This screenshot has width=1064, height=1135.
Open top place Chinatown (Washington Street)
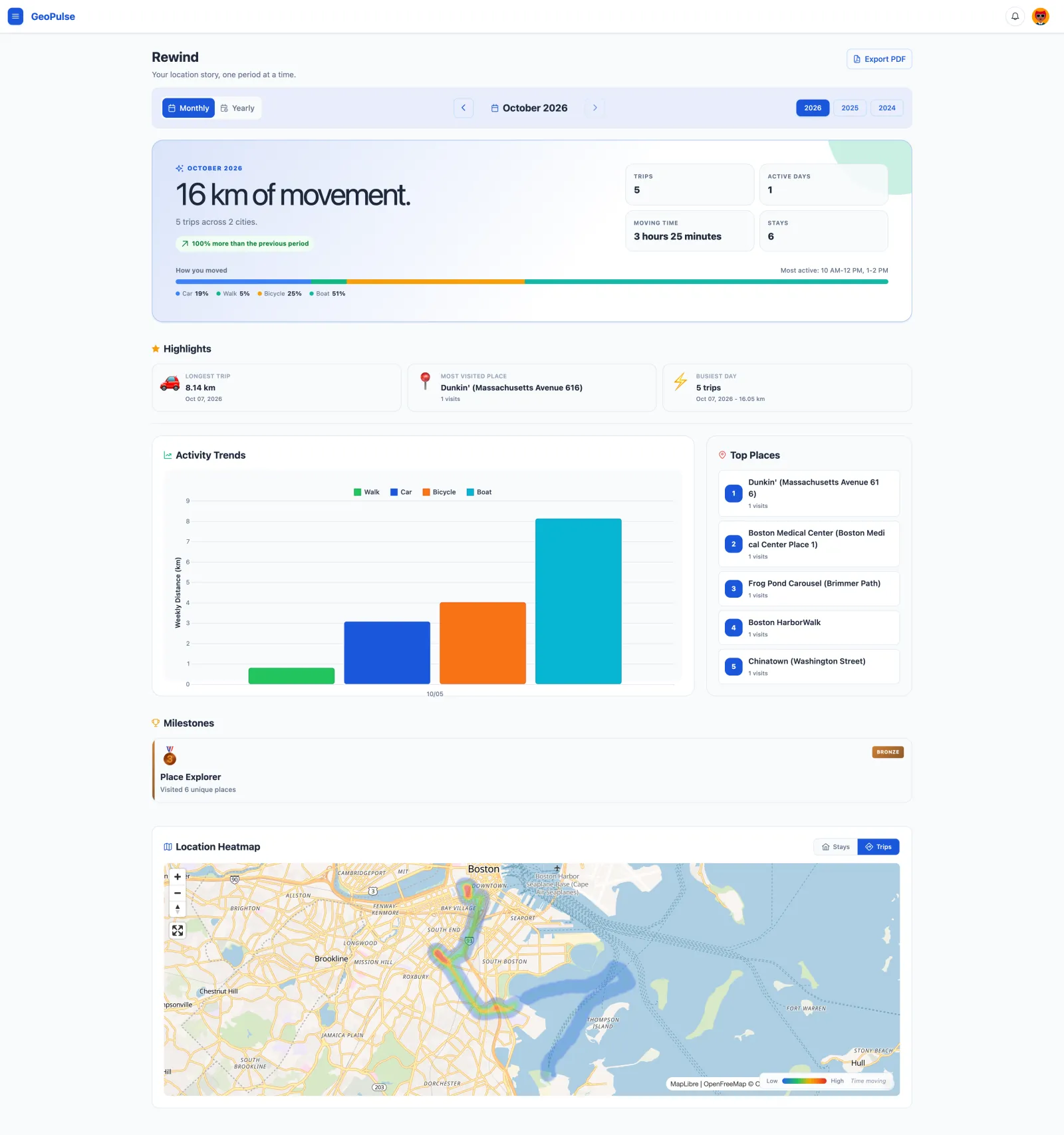click(809, 666)
